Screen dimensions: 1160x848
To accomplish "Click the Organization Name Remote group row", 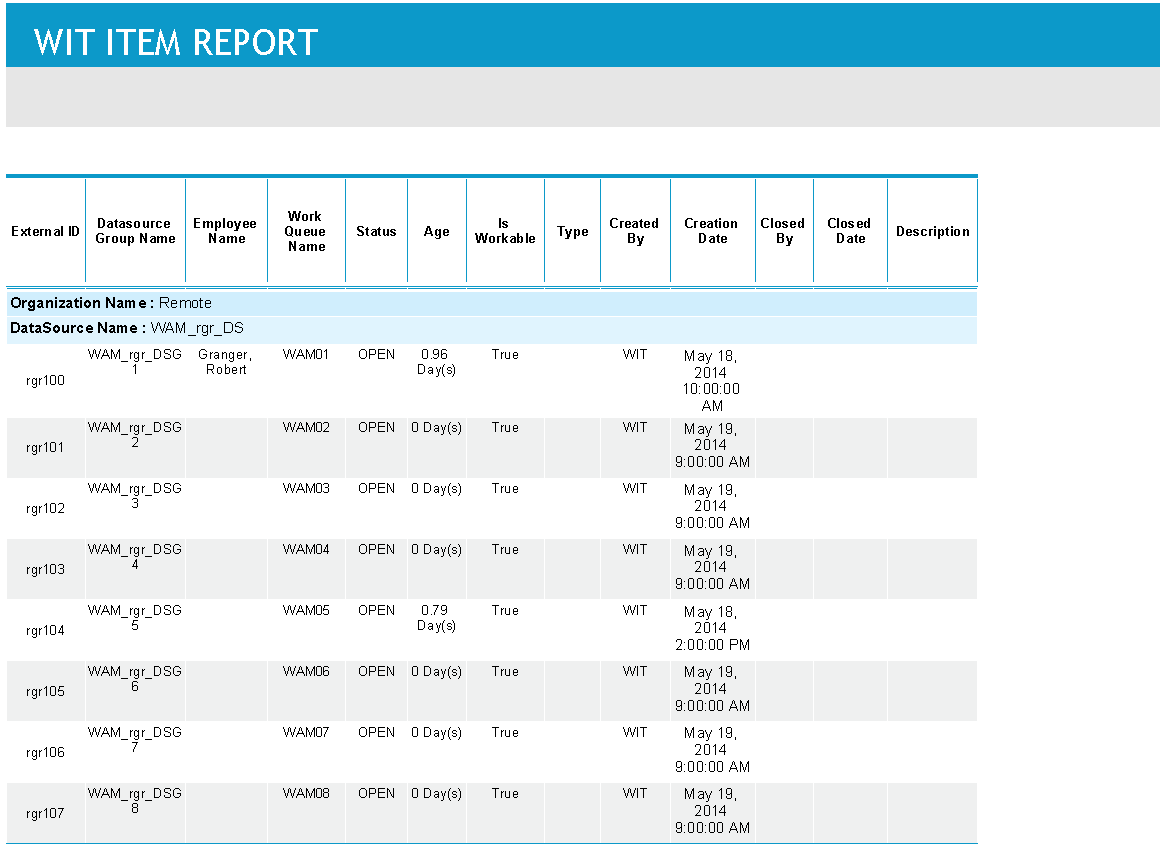I will pyautogui.click(x=111, y=303).
